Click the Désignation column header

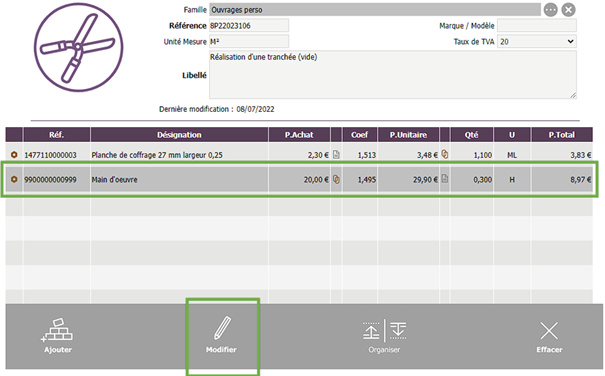(179, 135)
